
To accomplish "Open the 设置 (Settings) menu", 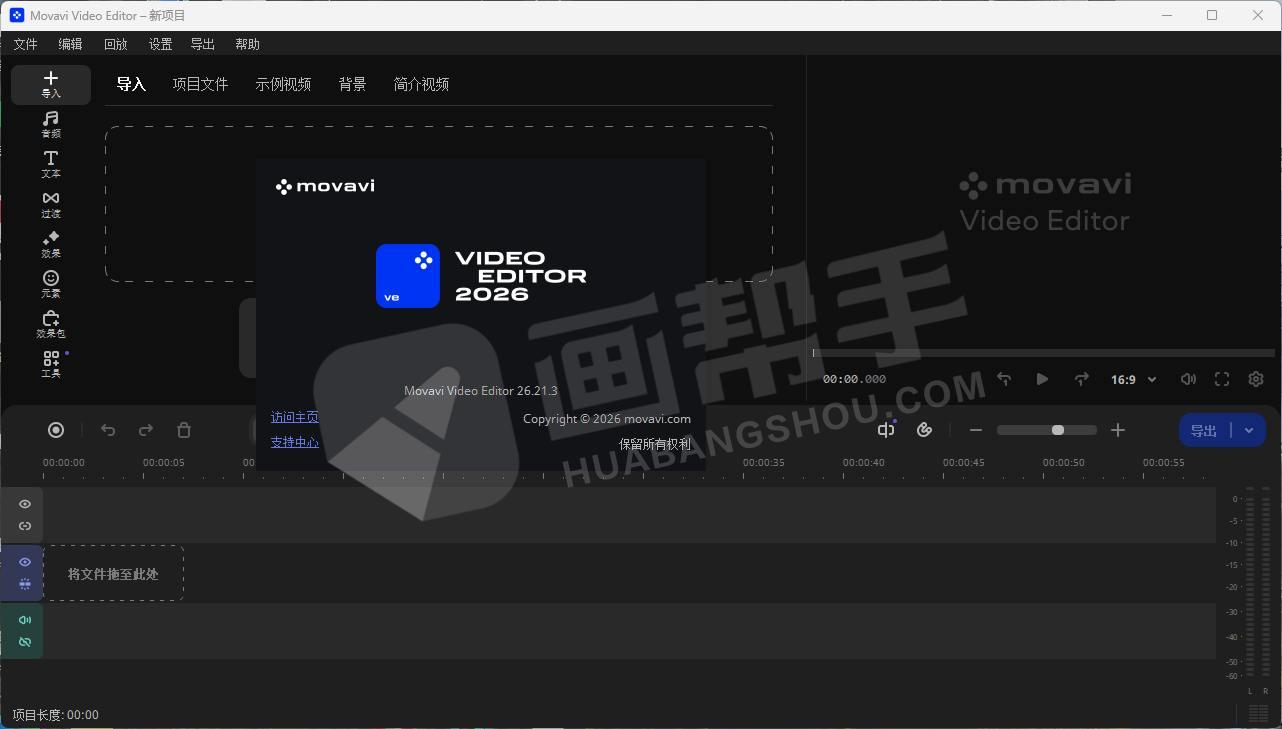I will click(x=160, y=44).
